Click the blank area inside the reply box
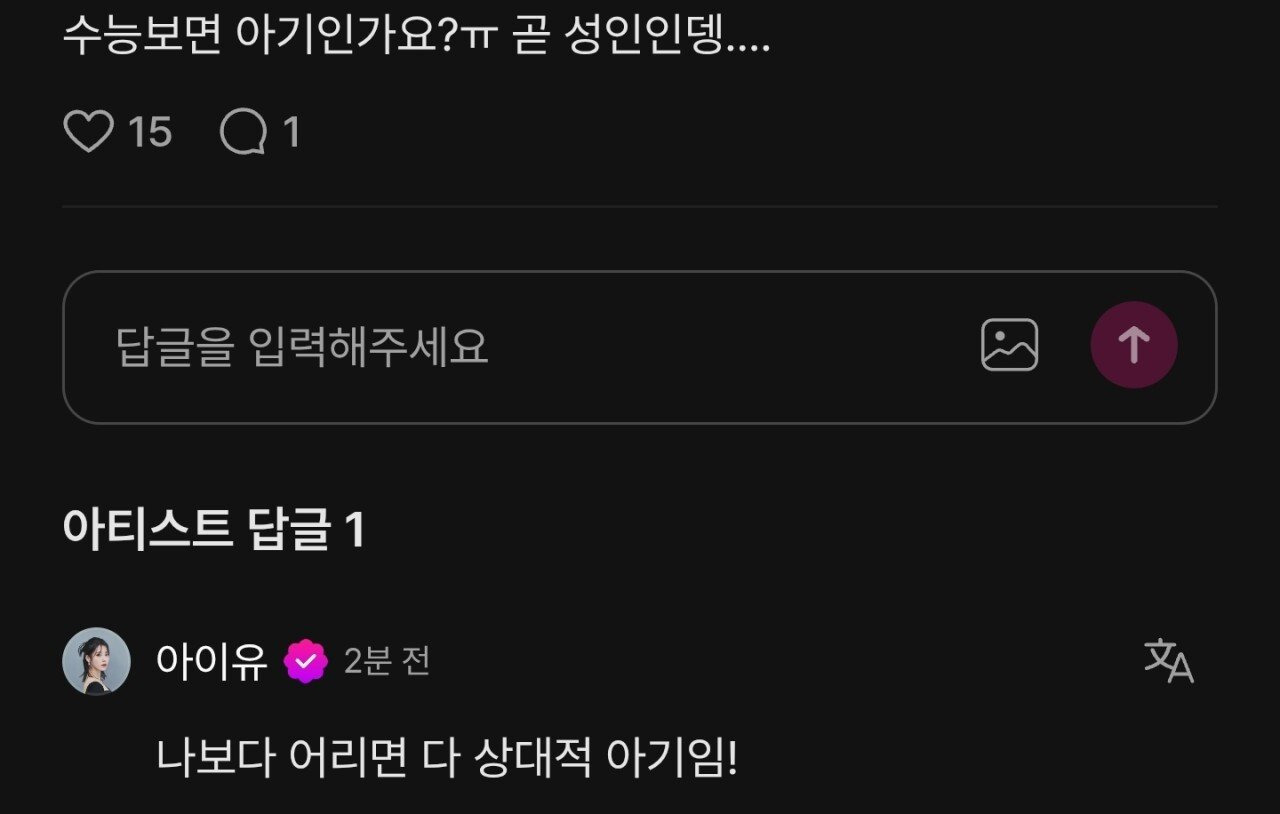 point(730,347)
